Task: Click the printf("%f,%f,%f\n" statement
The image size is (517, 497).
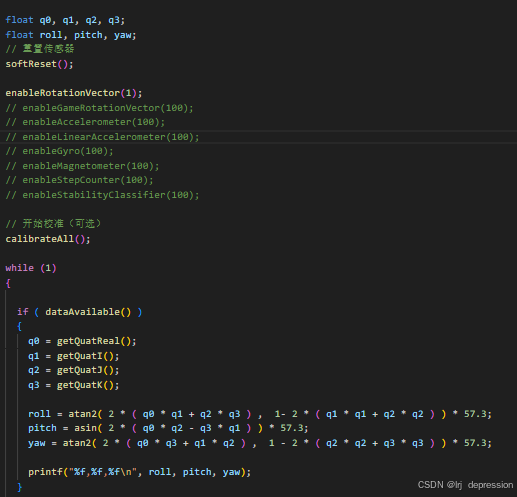Action: pyautogui.click(x=140, y=472)
